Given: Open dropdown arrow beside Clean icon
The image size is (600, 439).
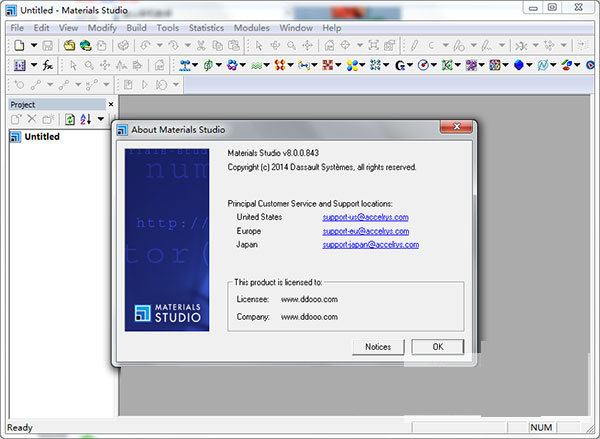Looking at the screenshot, I should (x=535, y=46).
